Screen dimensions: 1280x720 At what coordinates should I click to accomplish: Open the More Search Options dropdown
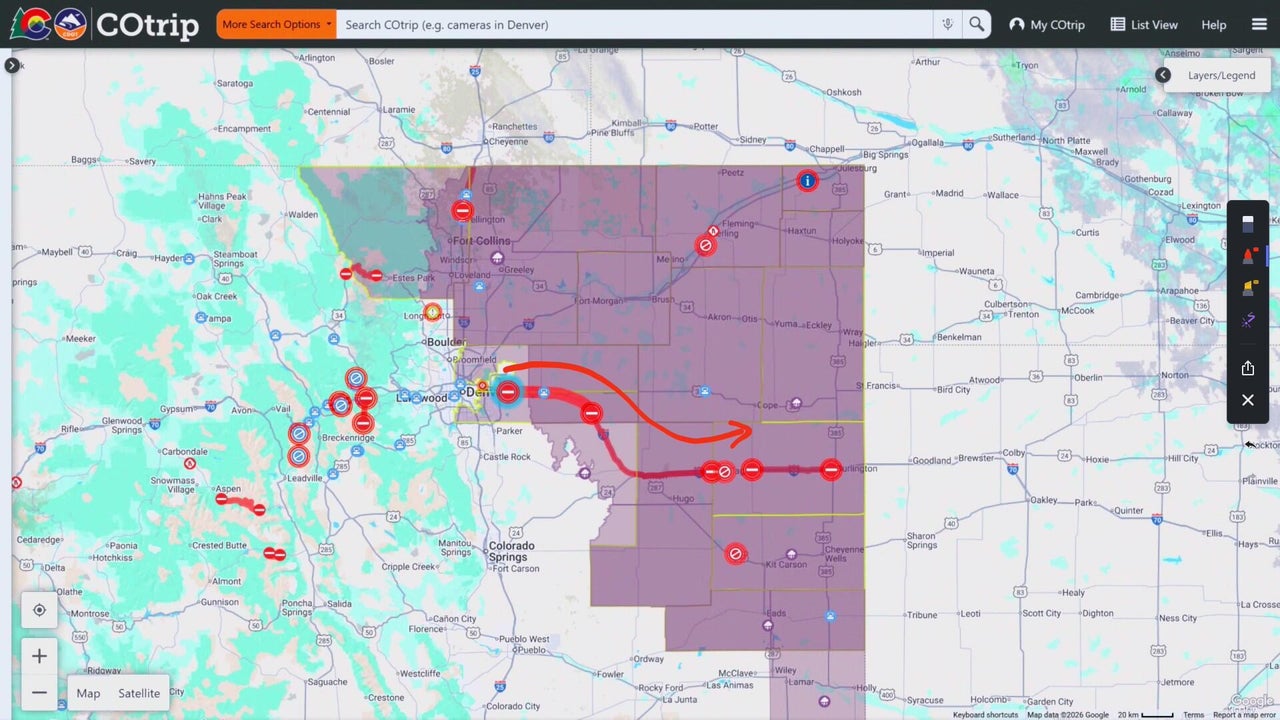coord(276,24)
